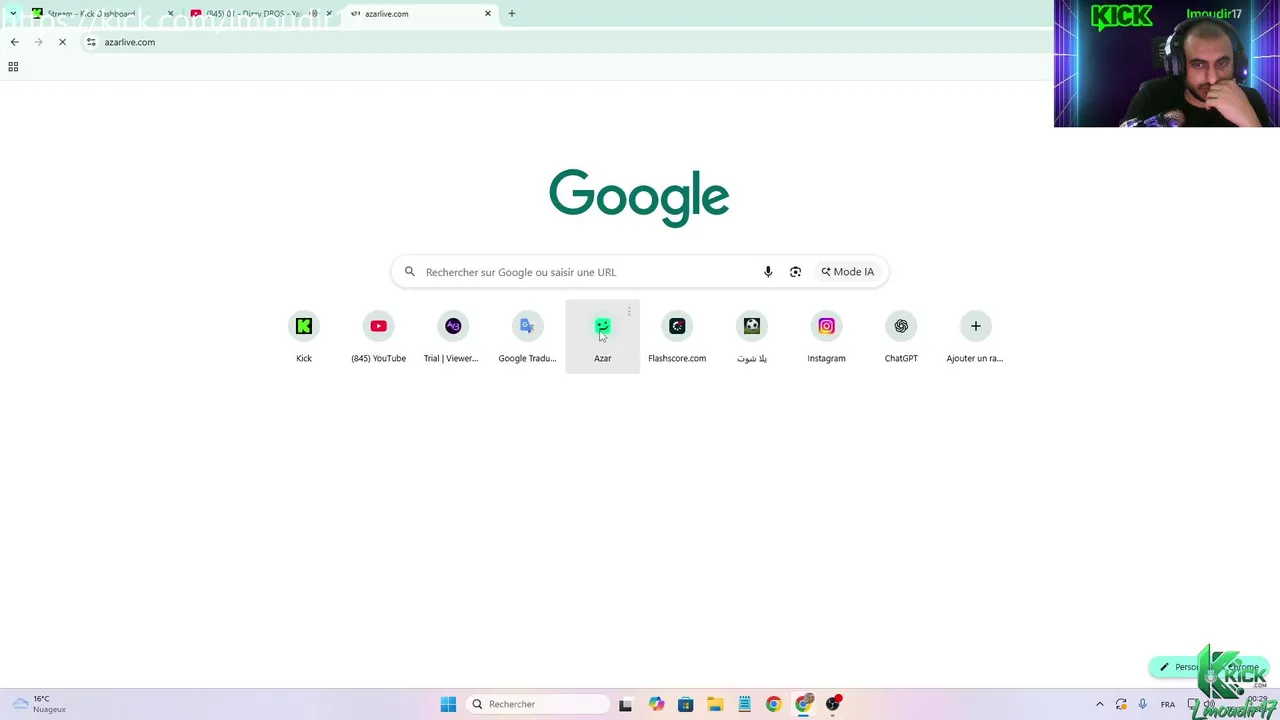The height and width of the screenshot is (720, 1280).
Task: Open Microsoft Store from the taskbar
Action: pyautogui.click(x=685, y=704)
